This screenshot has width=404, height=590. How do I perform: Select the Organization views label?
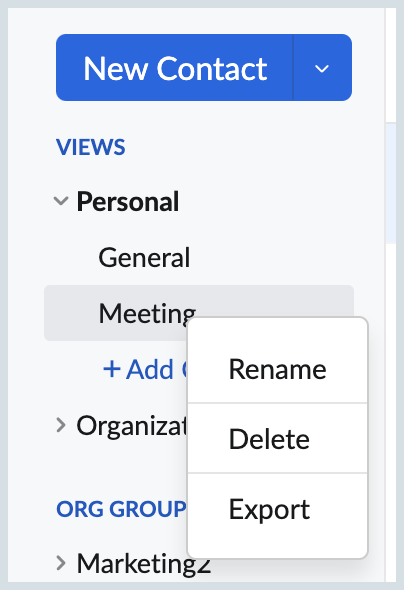point(132,426)
